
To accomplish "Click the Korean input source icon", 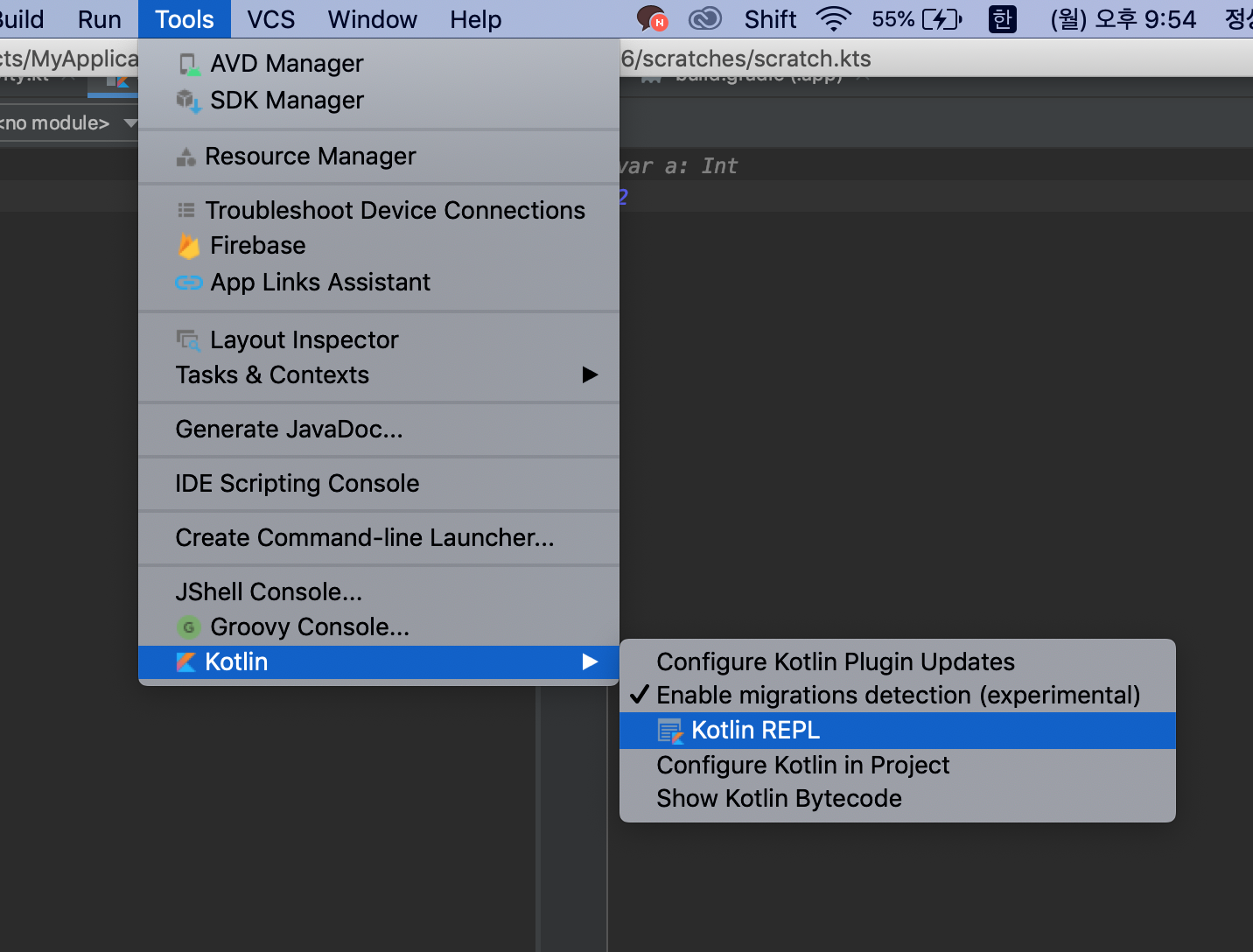I will 1002,18.
